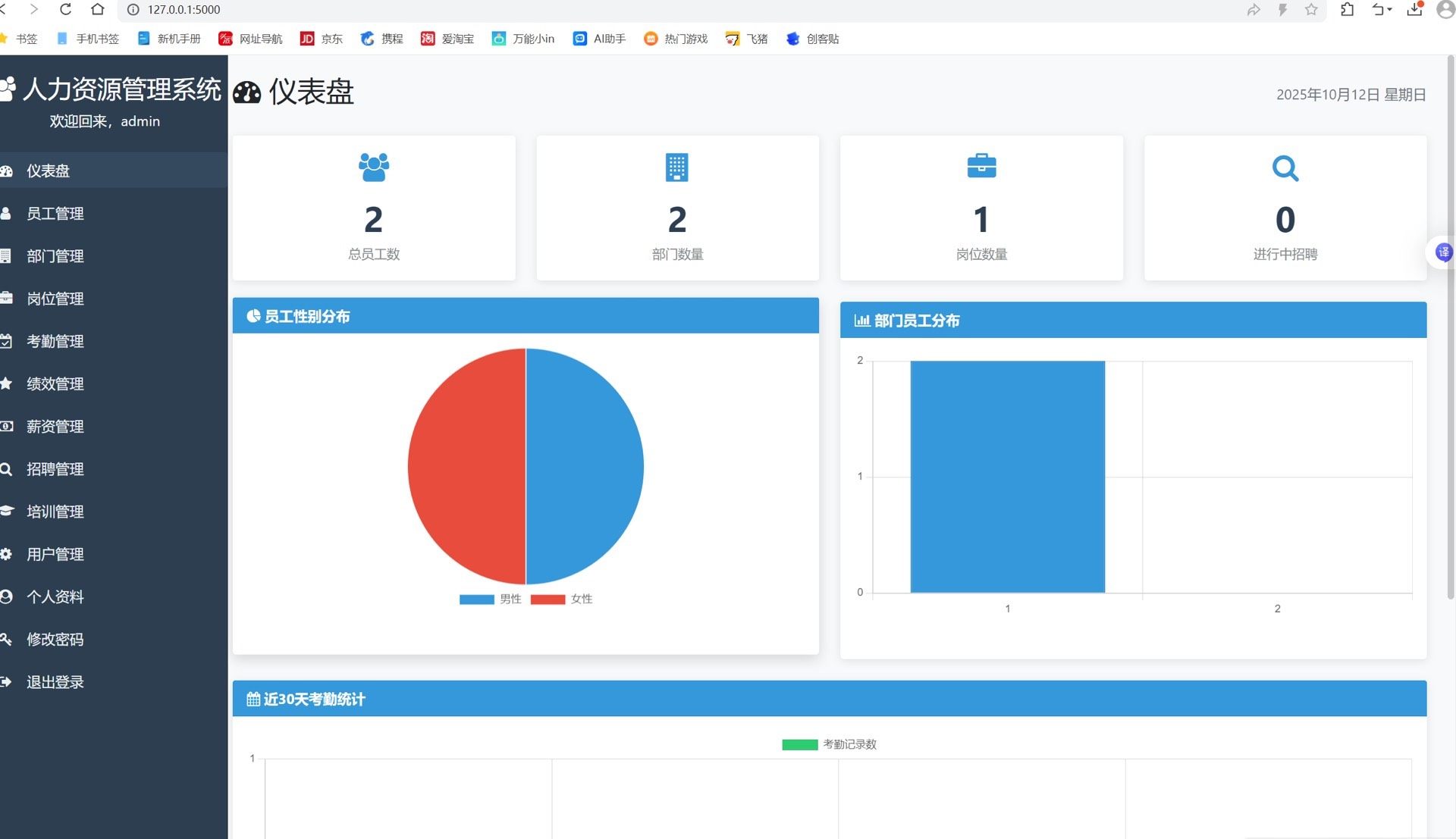Image resolution: width=1456 pixels, height=839 pixels.
Task: Open the undo dropdown arrow in browser toolbar
Action: [x=1390, y=10]
